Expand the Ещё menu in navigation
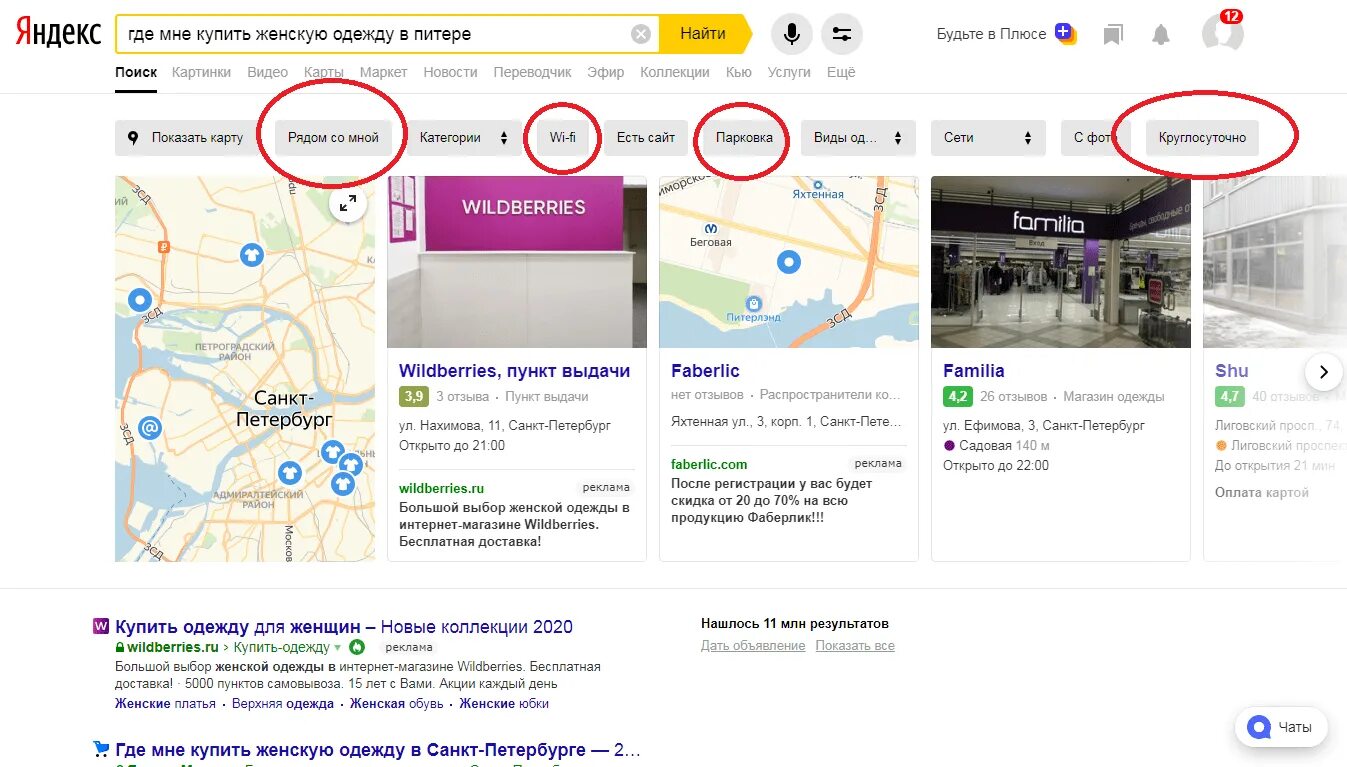 [x=841, y=72]
